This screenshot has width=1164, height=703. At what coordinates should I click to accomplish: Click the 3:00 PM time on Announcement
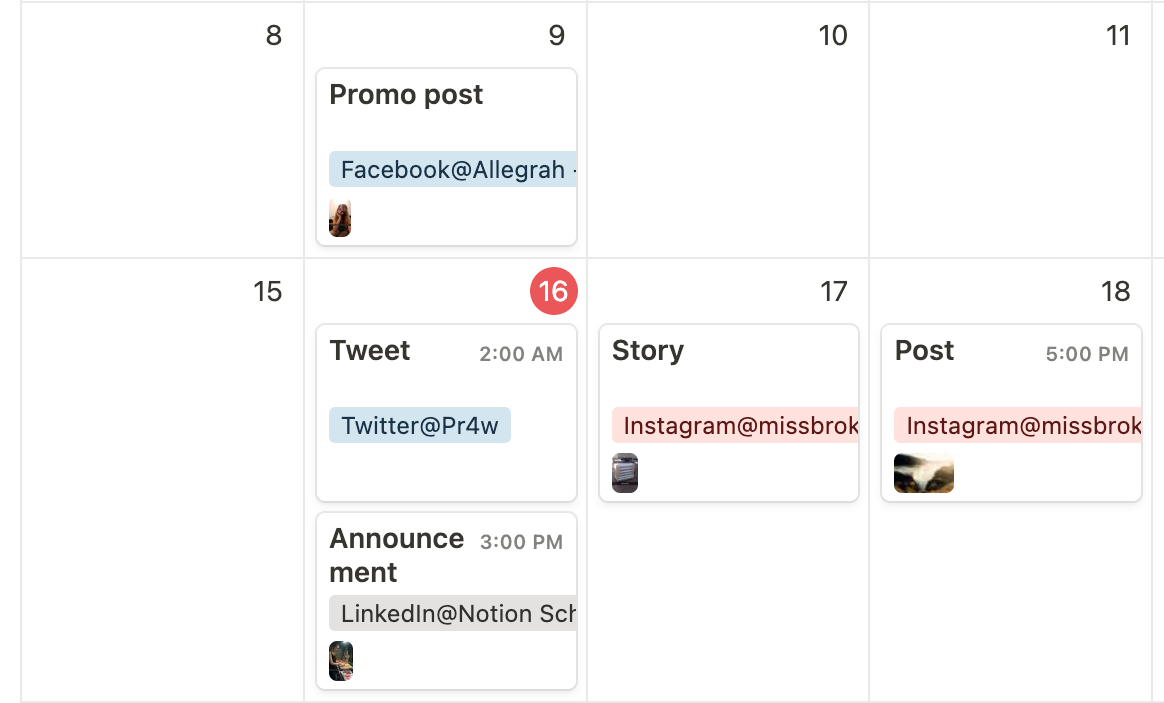(521, 542)
